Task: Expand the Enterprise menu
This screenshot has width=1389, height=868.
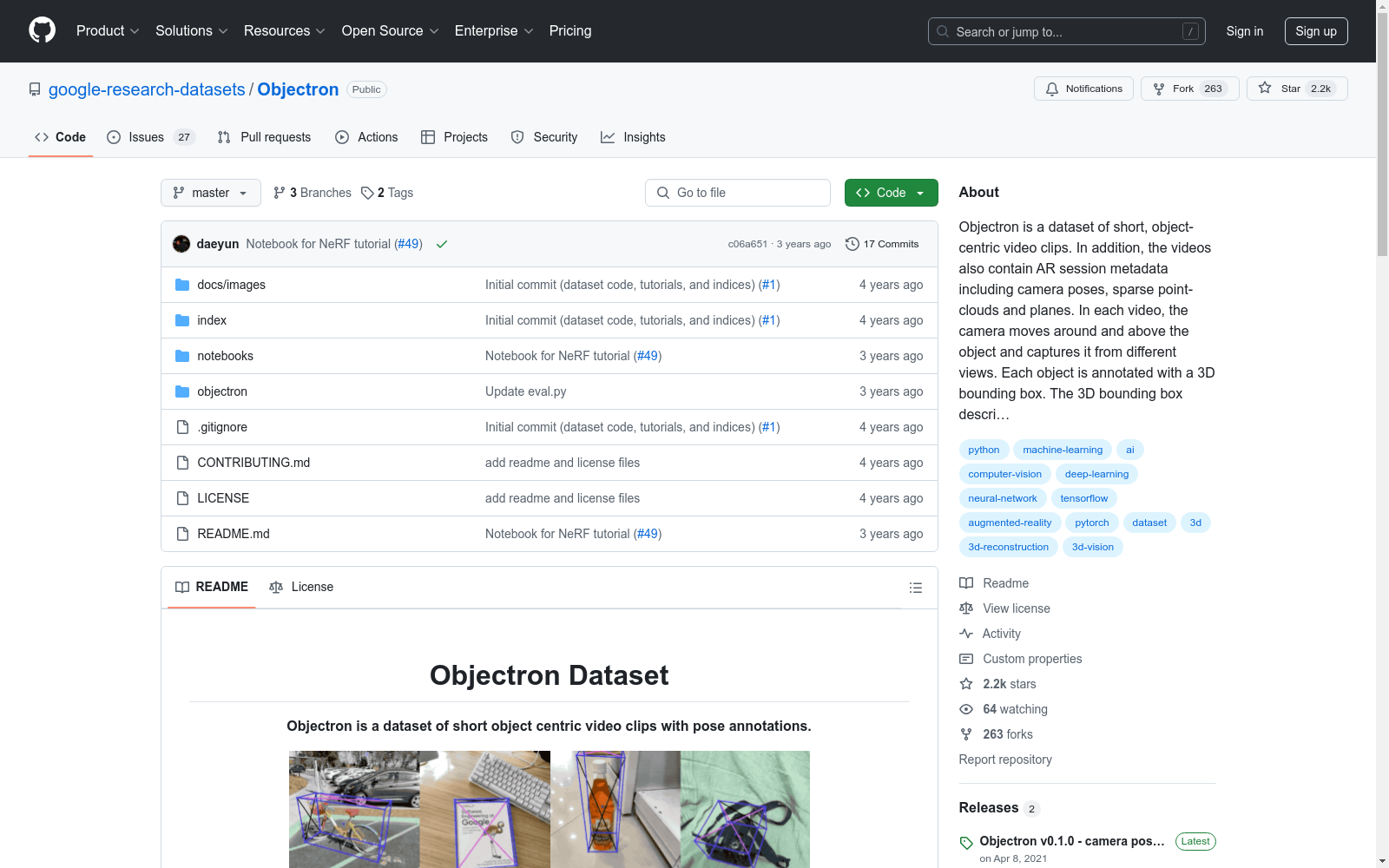Action: 494,31
